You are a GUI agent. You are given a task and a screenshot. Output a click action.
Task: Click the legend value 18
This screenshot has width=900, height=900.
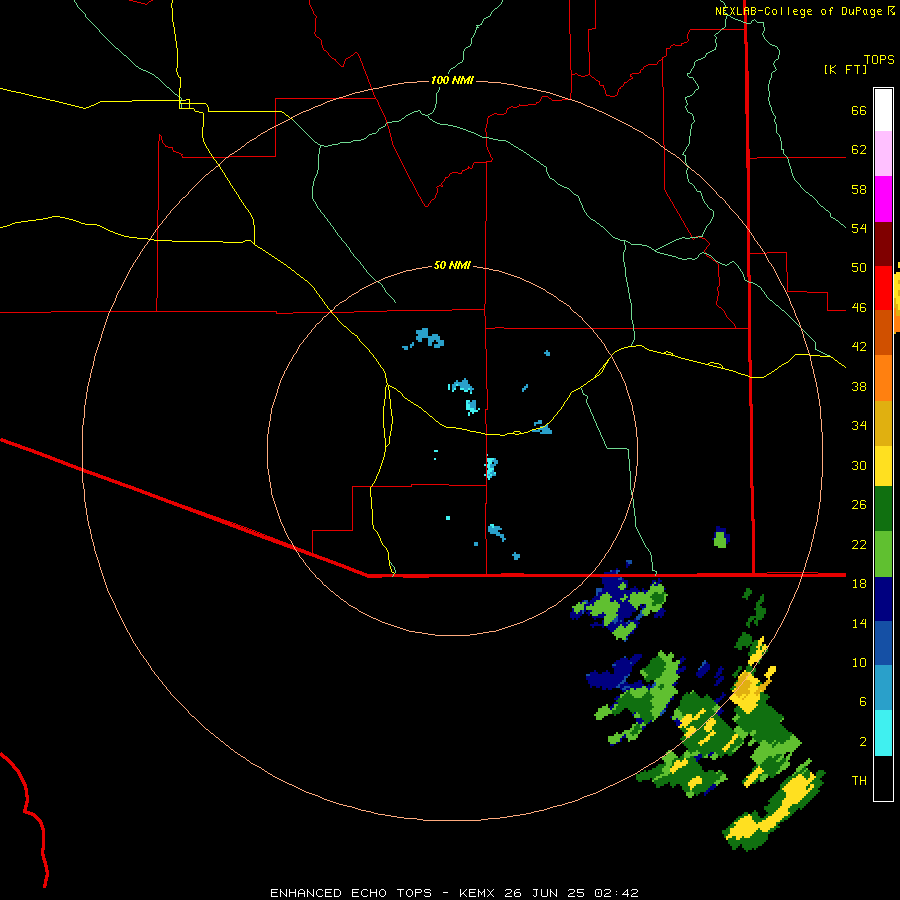pyautogui.click(x=859, y=584)
